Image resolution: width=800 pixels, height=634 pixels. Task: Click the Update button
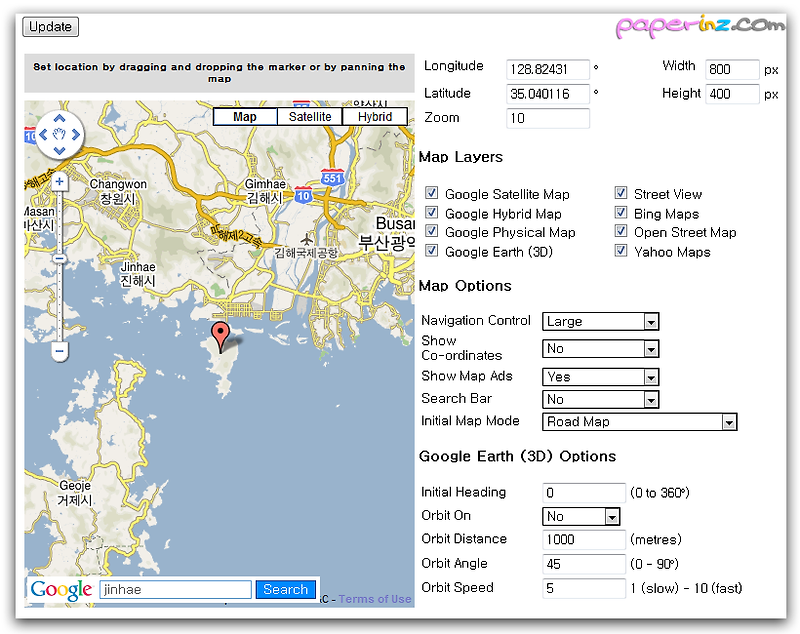click(x=51, y=27)
